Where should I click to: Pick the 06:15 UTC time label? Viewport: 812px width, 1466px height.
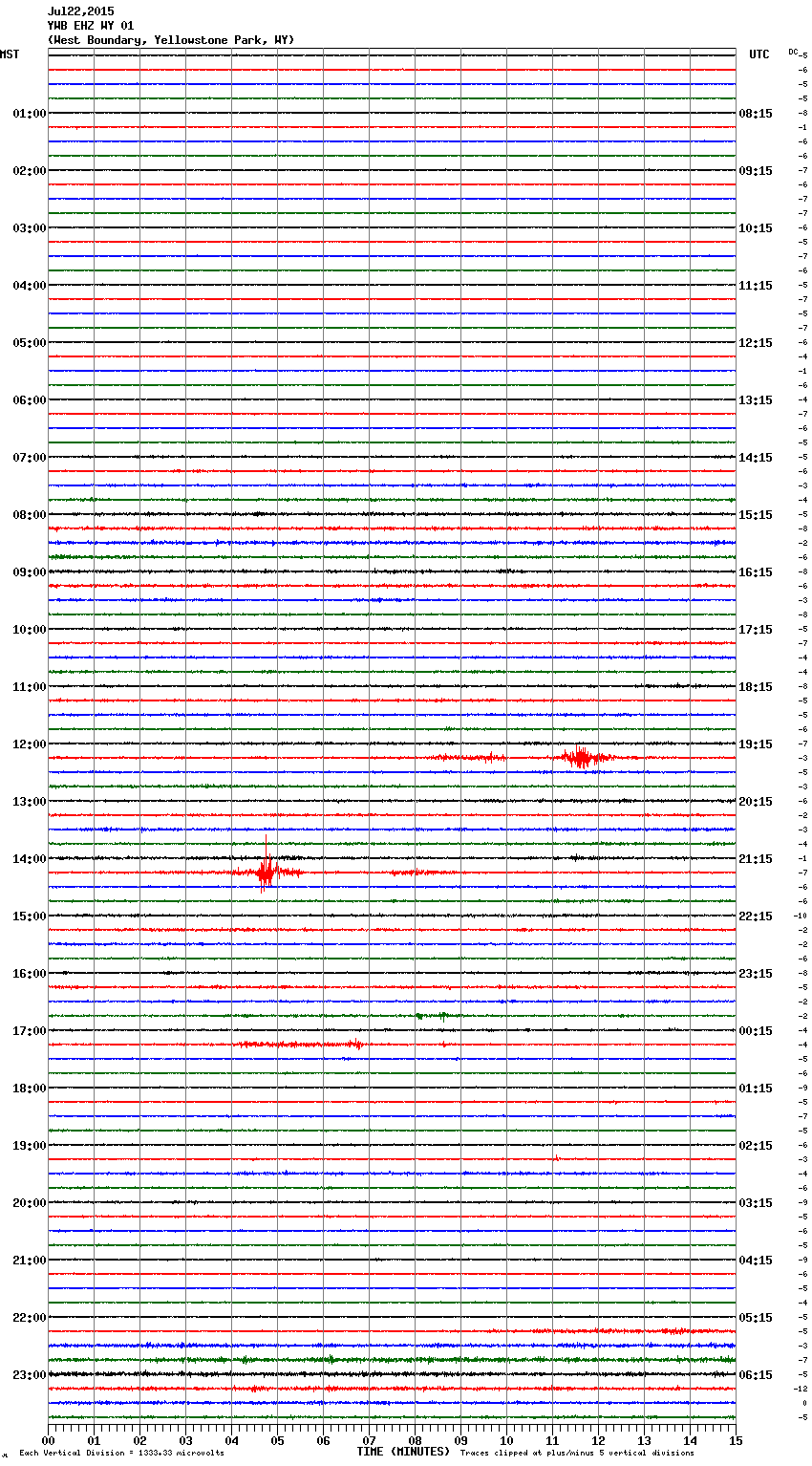click(x=756, y=1375)
